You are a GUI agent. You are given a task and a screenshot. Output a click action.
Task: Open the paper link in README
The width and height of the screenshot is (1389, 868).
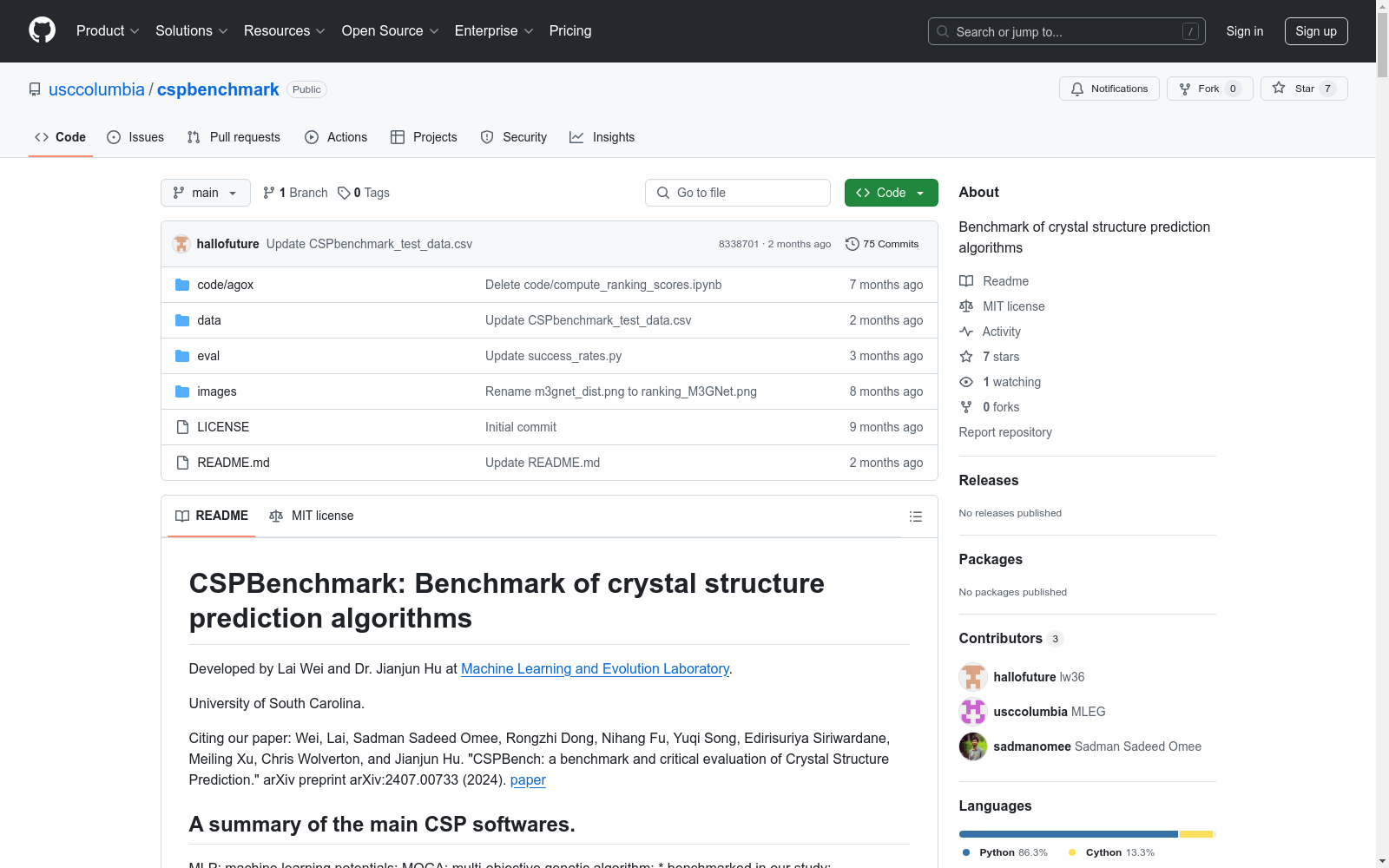pos(528,779)
